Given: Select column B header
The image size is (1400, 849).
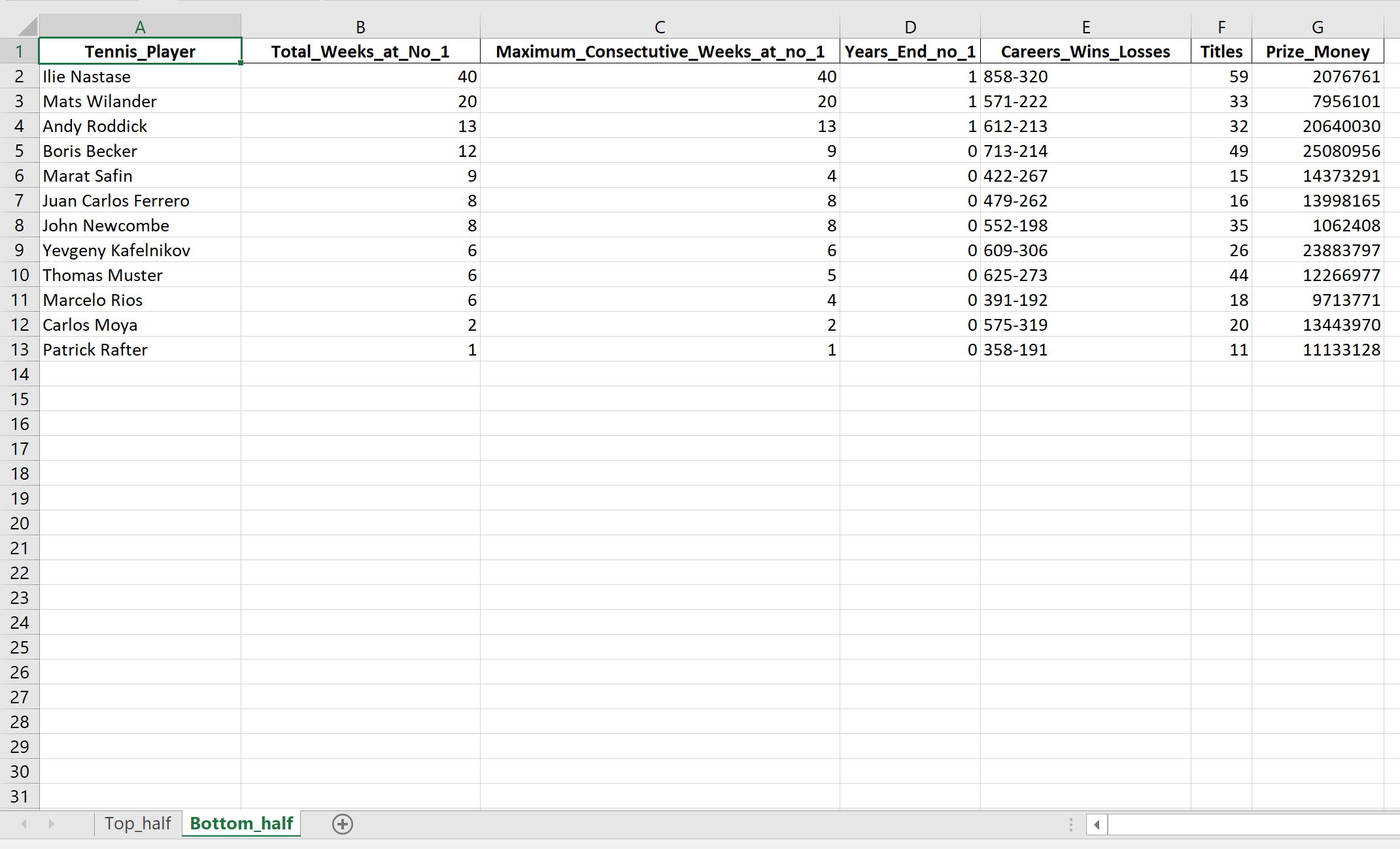Looking at the screenshot, I should 360,27.
